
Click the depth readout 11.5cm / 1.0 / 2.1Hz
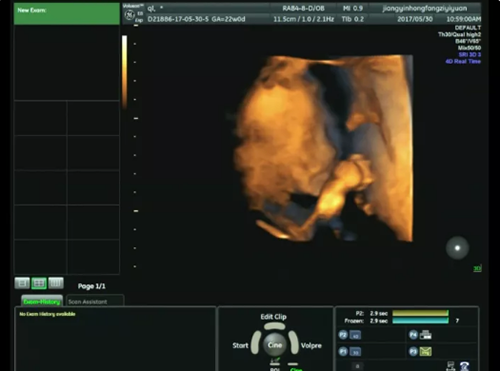click(304, 19)
